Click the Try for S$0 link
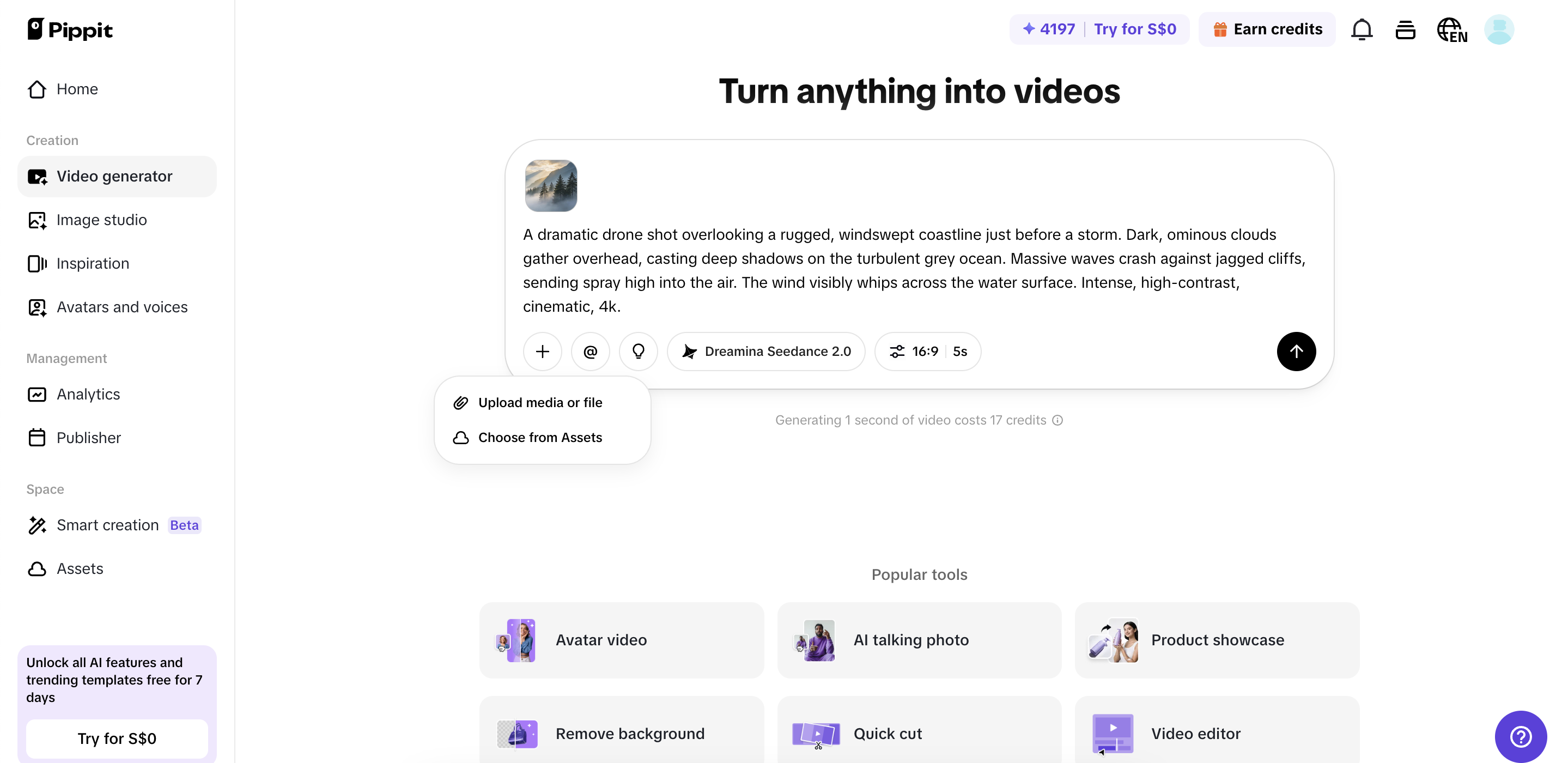This screenshot has height=763, width=1568. [1136, 29]
